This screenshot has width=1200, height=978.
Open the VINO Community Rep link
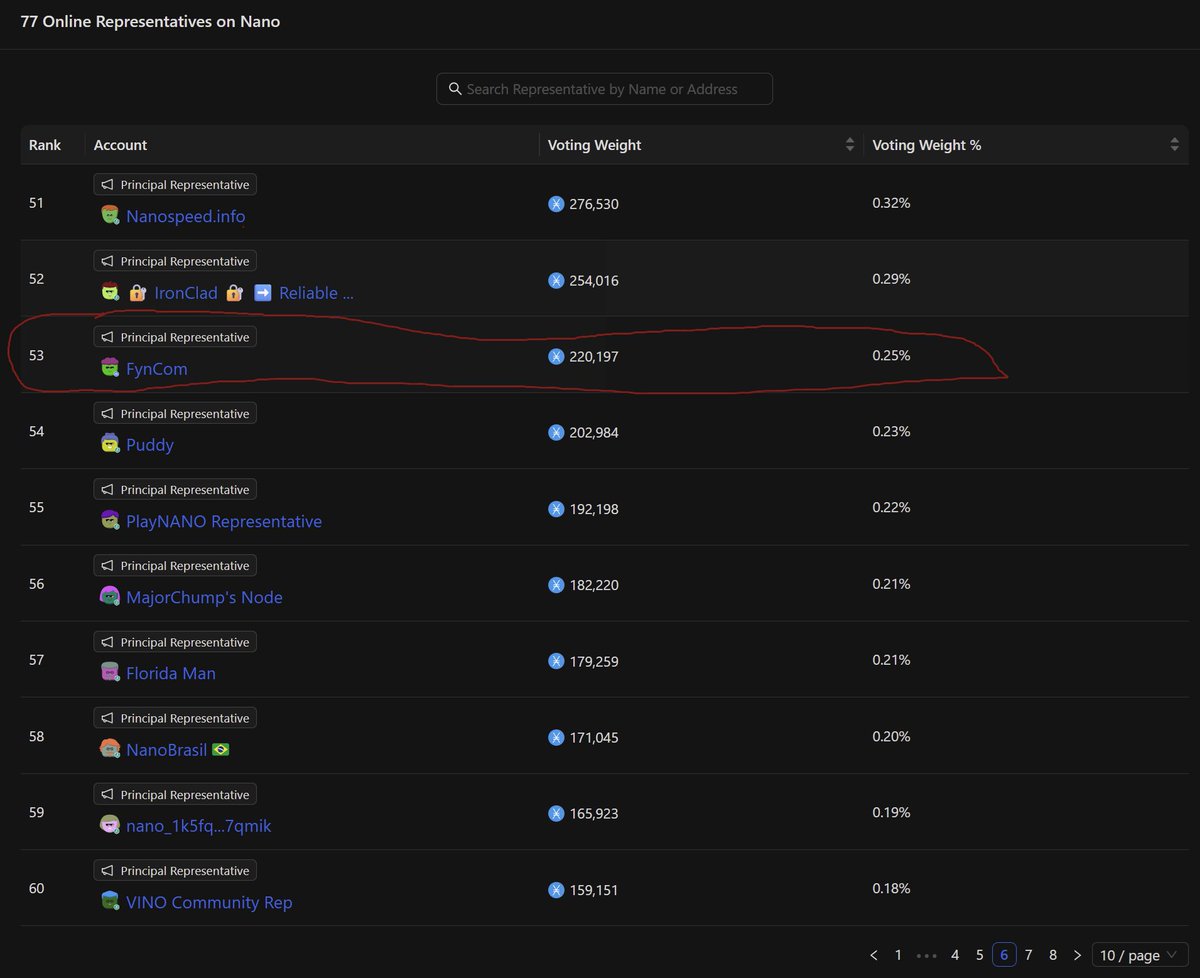[209, 902]
